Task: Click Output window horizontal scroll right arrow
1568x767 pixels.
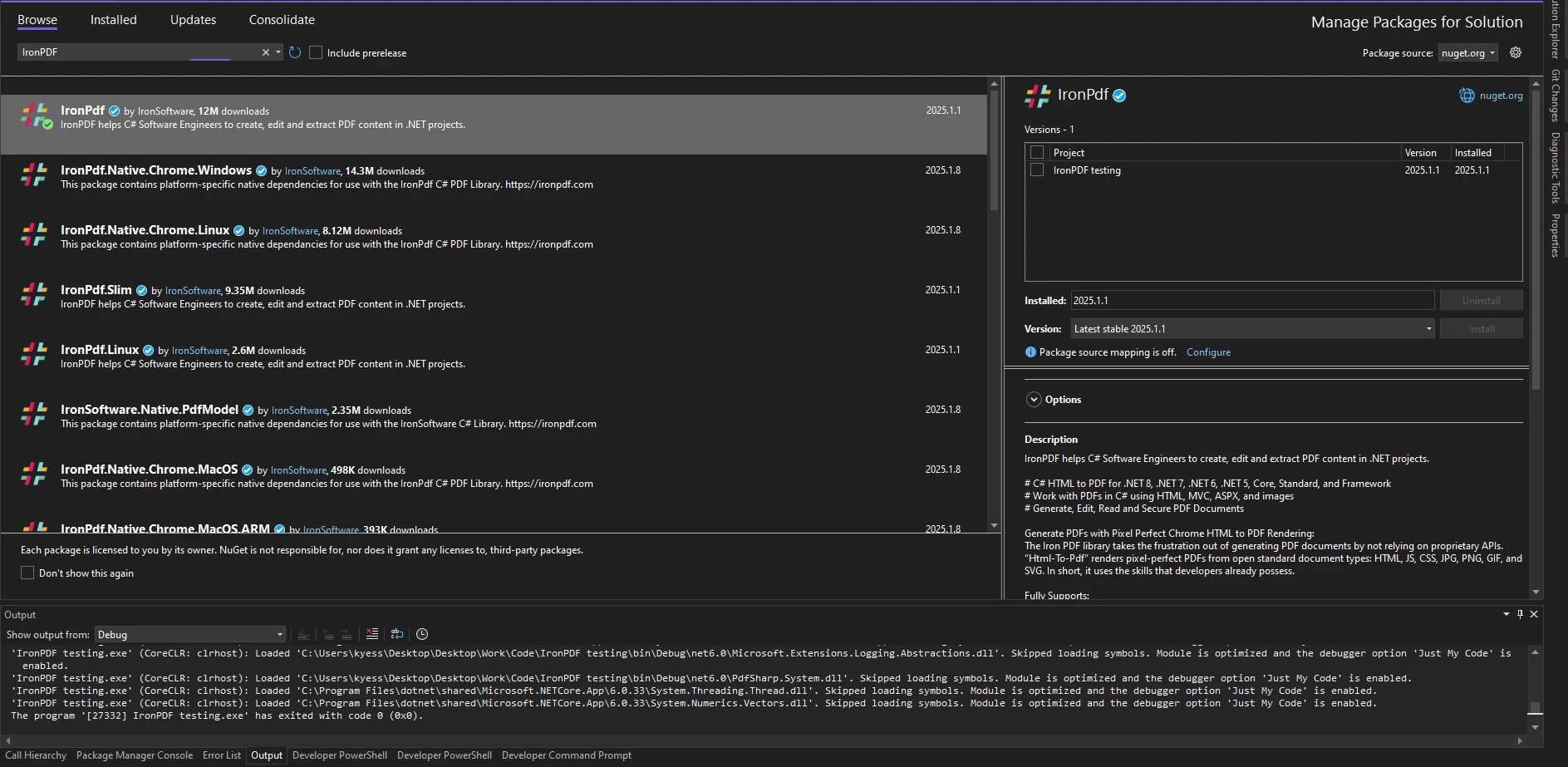Action: point(1521,740)
